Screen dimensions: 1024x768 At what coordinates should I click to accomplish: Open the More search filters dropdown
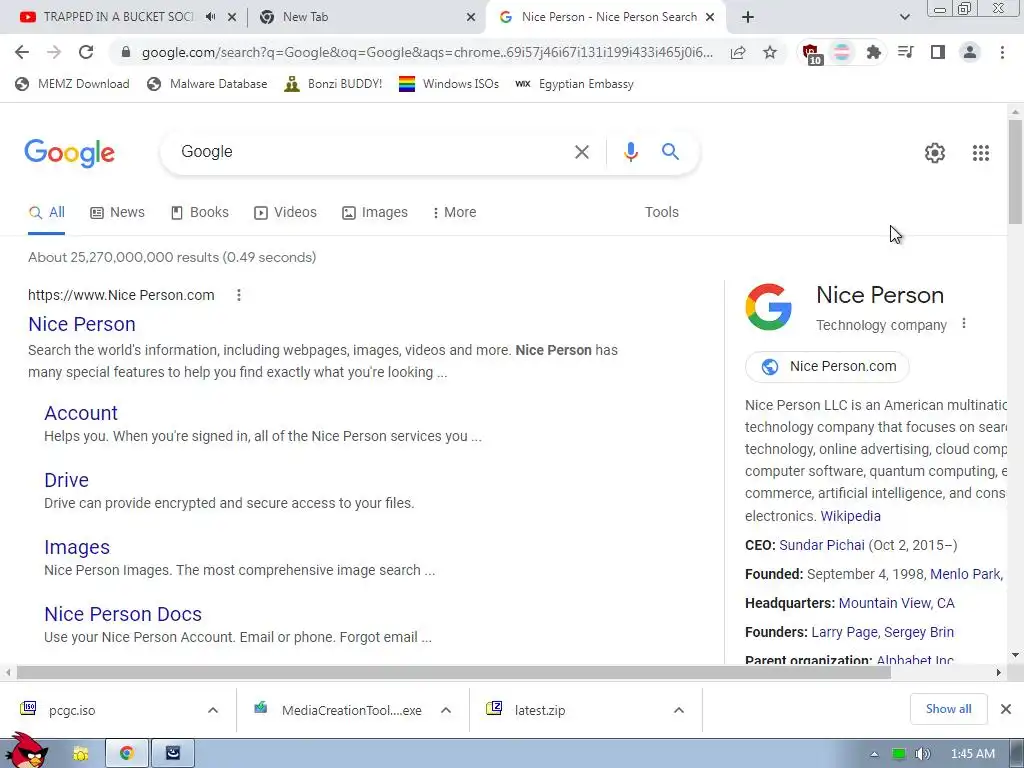click(455, 212)
